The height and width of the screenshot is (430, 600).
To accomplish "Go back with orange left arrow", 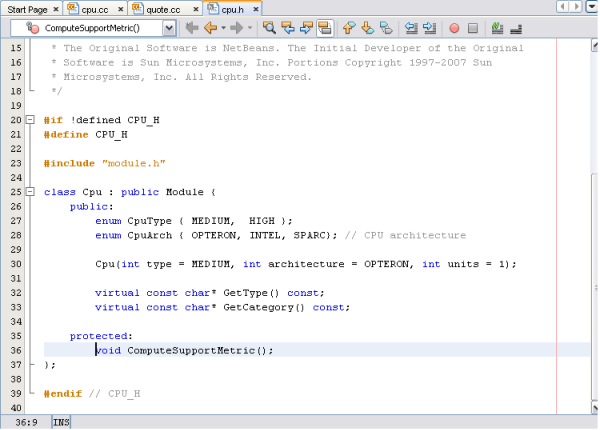I will 211,29.
